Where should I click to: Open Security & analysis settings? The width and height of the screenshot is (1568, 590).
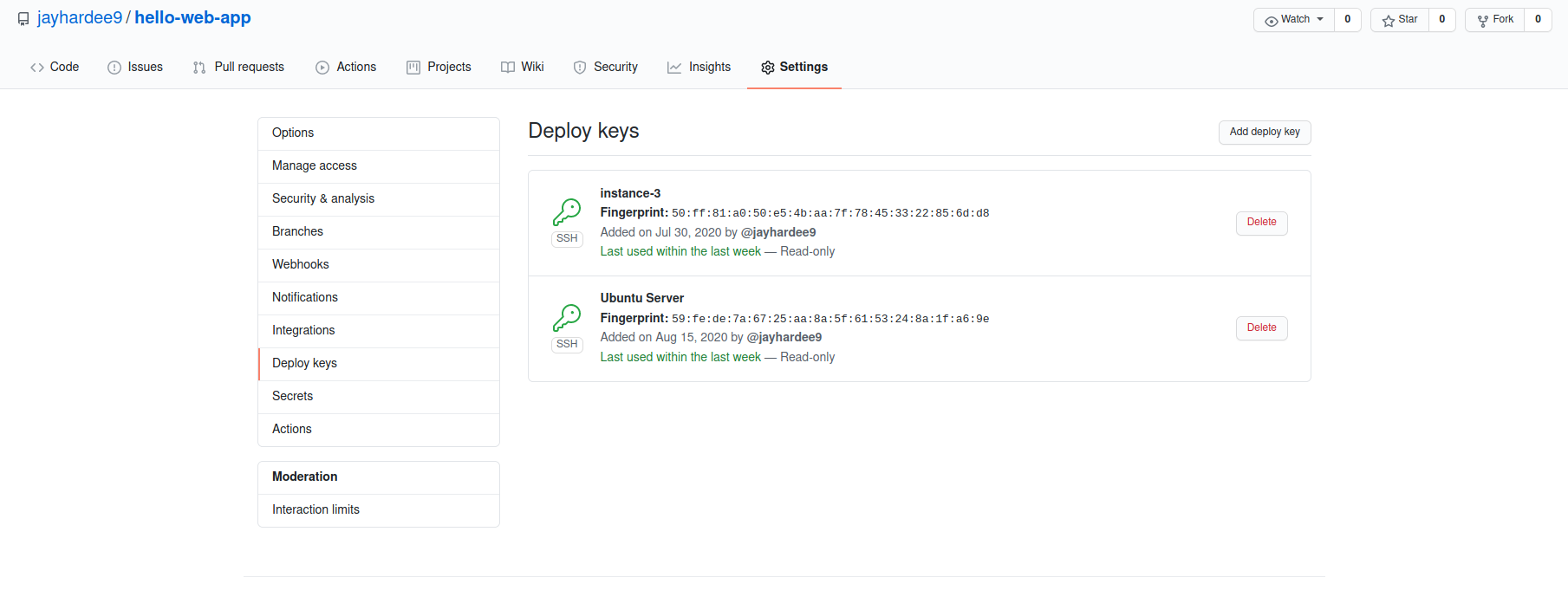click(379, 199)
